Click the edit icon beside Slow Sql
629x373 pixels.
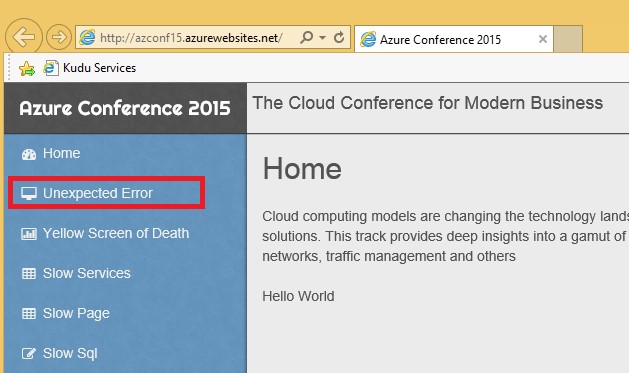tap(29, 354)
